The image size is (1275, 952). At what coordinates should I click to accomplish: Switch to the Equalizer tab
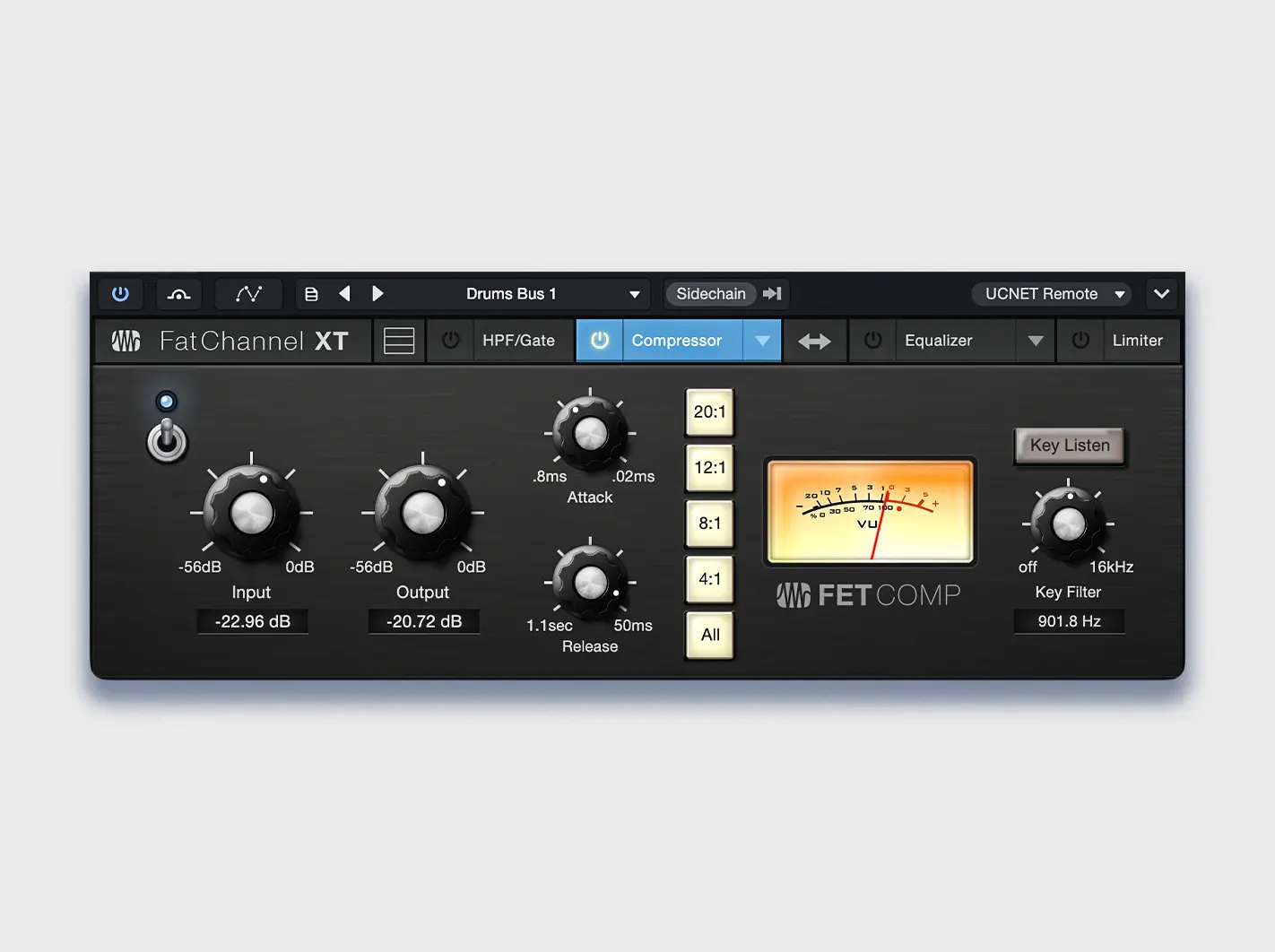pos(938,341)
